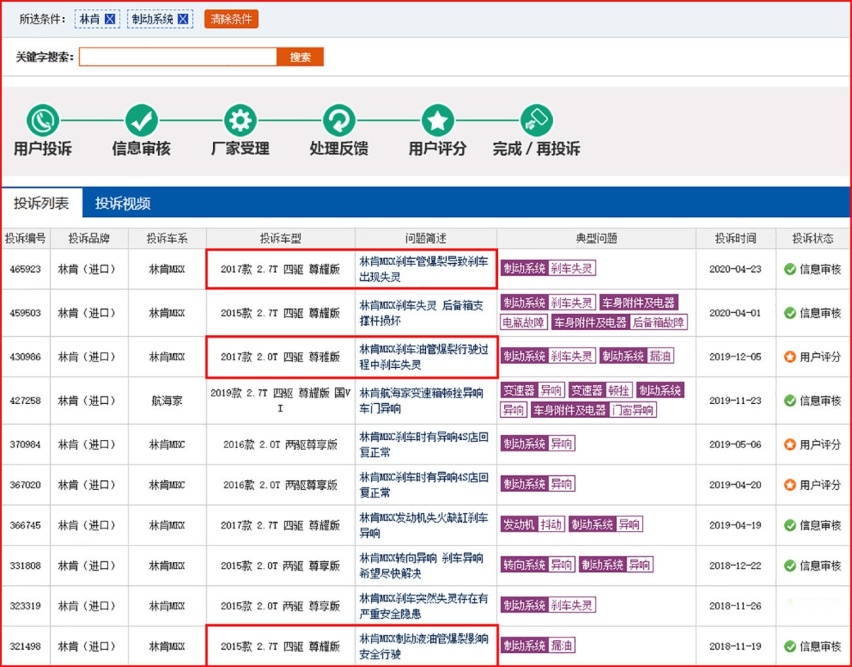Click 抖动 tag in row 366745

click(x=551, y=524)
